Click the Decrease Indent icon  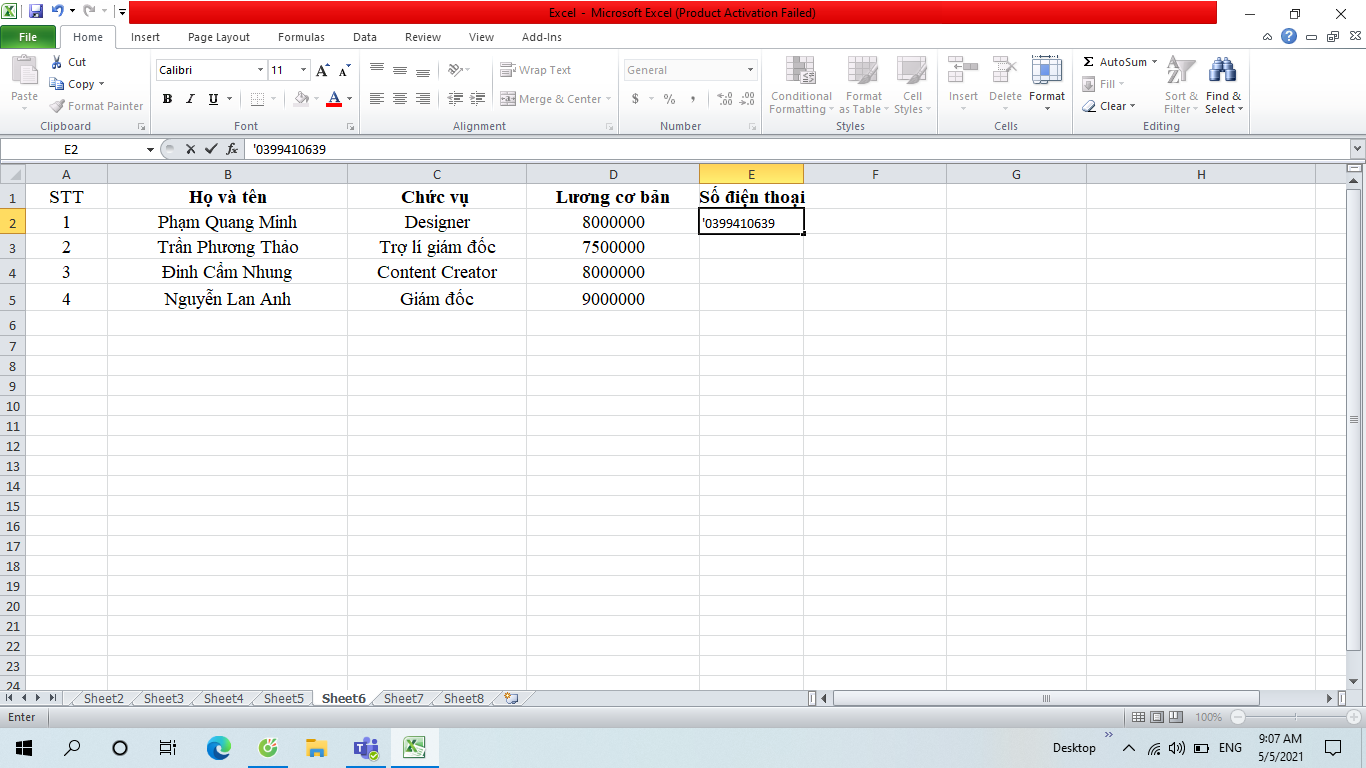(456, 99)
